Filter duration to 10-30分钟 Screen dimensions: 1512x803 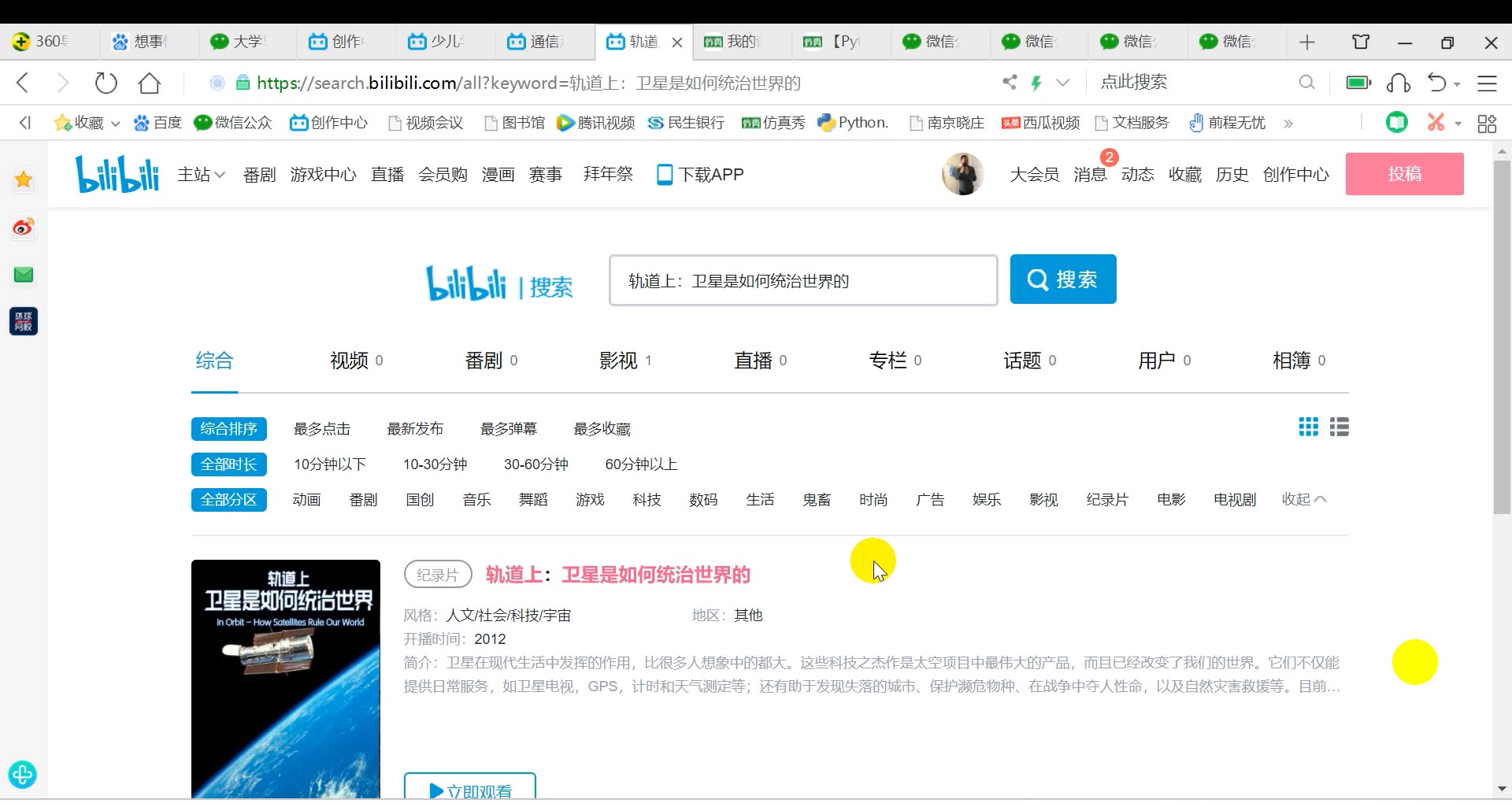pos(435,464)
